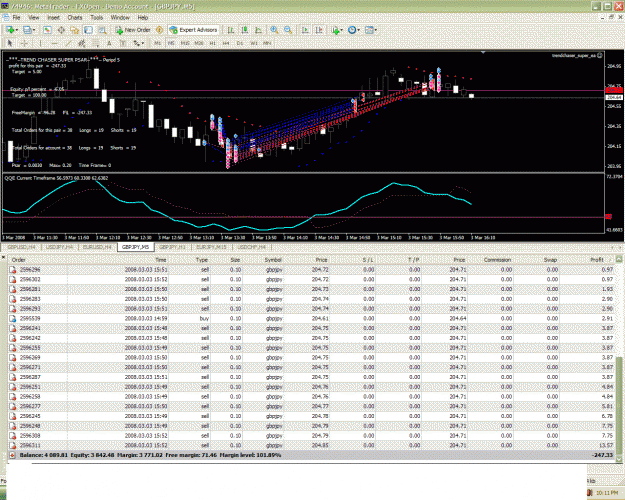The height and width of the screenshot is (500, 625).
Task: Open the chart templates dropdown
Action: 371,30
